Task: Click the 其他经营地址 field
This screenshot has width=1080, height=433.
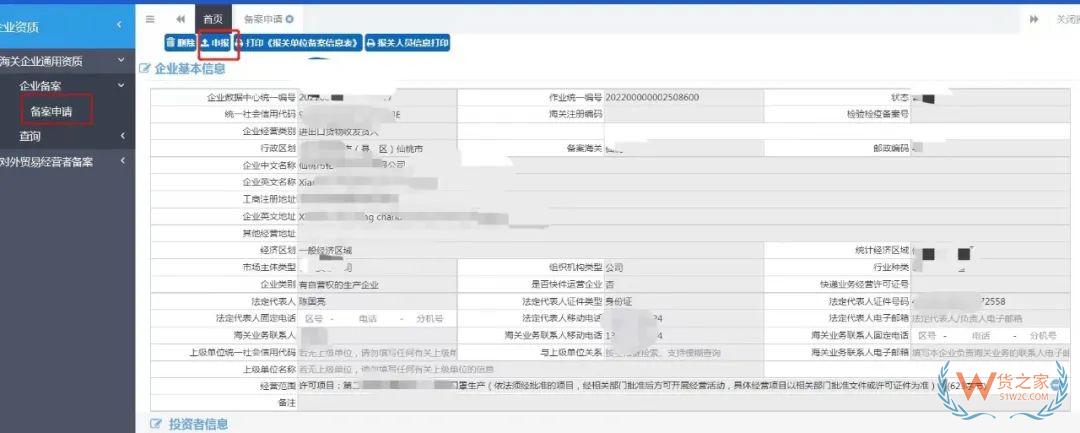Action: point(684,233)
